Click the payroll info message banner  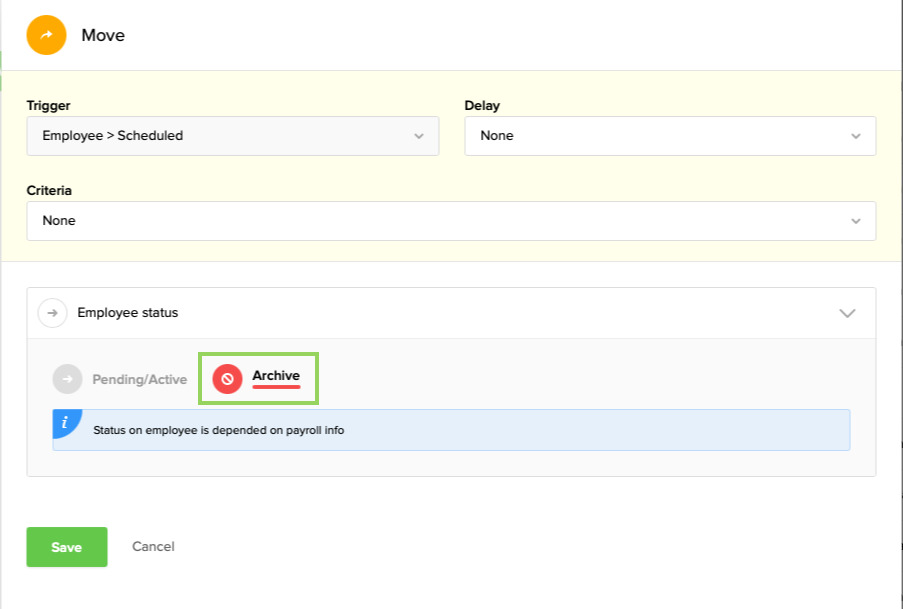coord(450,429)
